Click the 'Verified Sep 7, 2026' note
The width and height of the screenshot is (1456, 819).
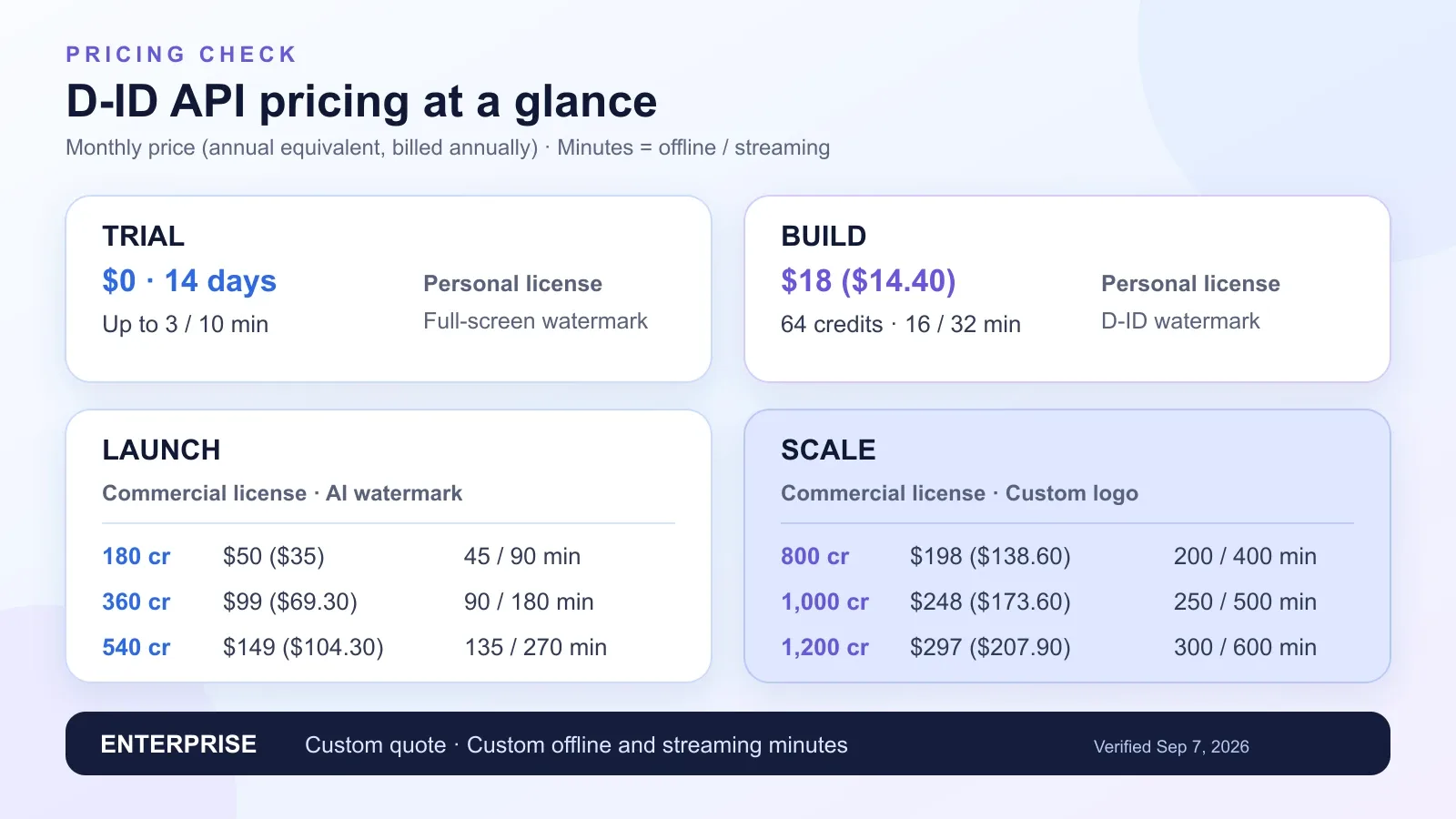[x=1171, y=747]
